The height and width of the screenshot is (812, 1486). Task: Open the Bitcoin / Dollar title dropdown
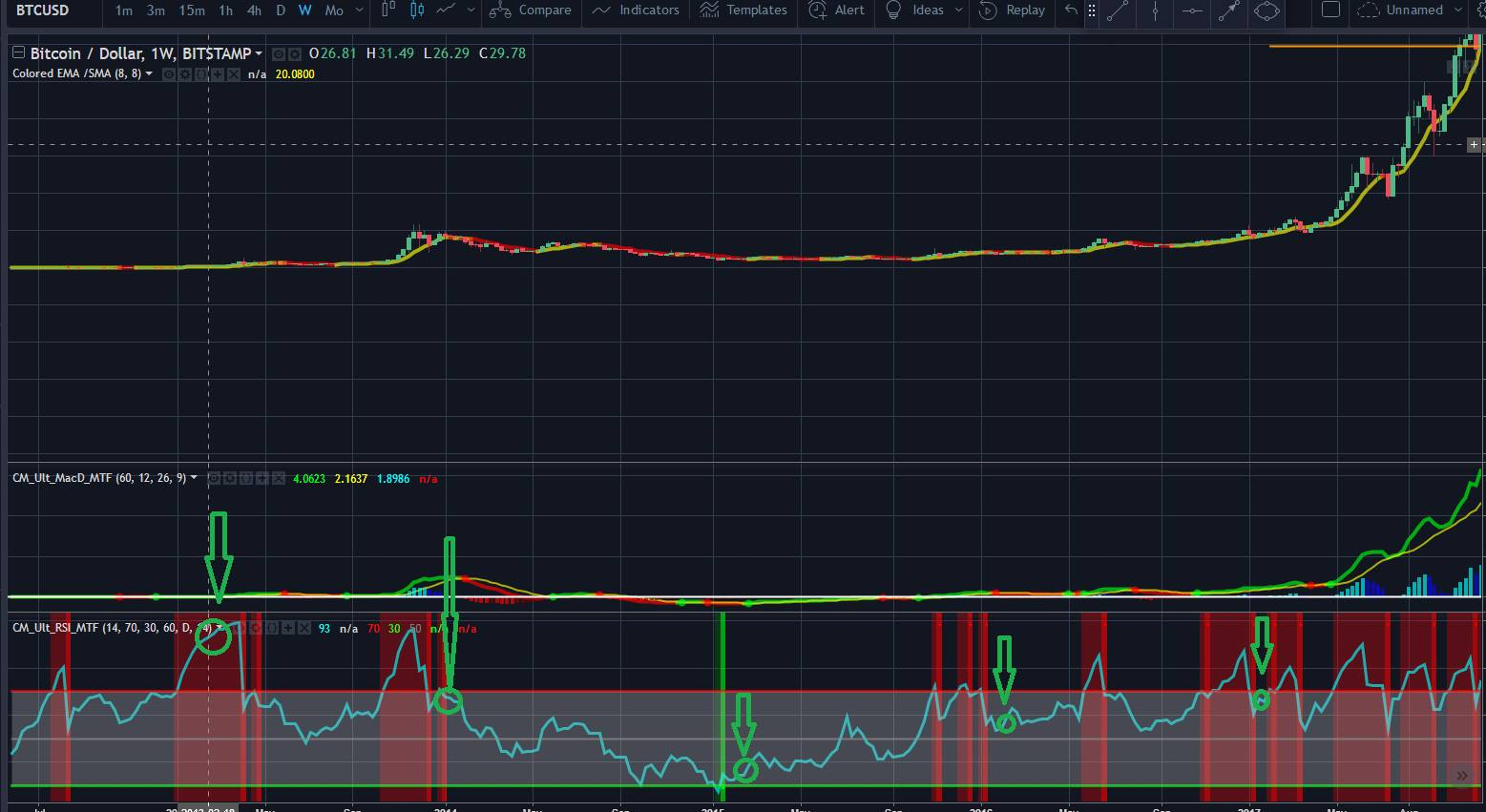tap(259, 54)
